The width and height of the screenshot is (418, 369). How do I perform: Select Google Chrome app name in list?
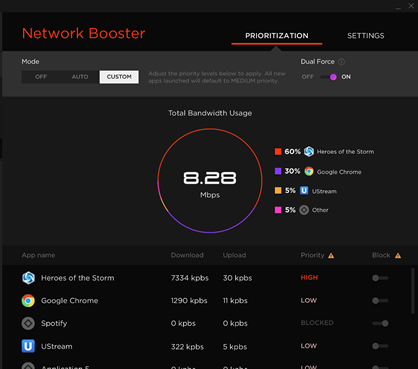coord(70,301)
